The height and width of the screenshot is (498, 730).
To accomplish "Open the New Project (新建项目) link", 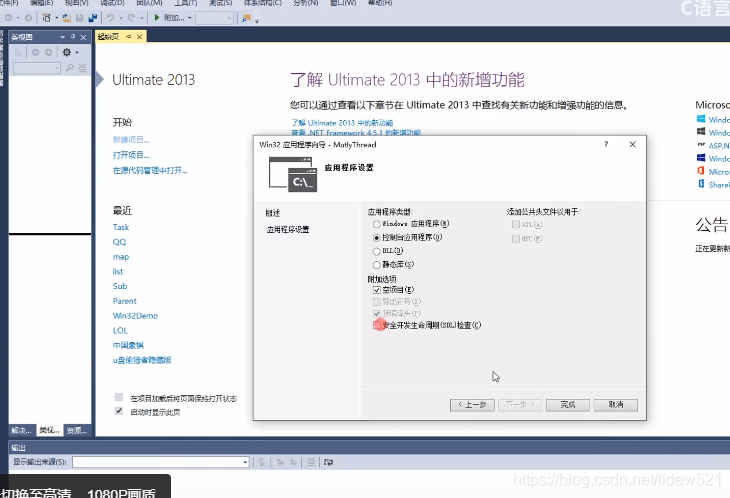I will (131, 140).
